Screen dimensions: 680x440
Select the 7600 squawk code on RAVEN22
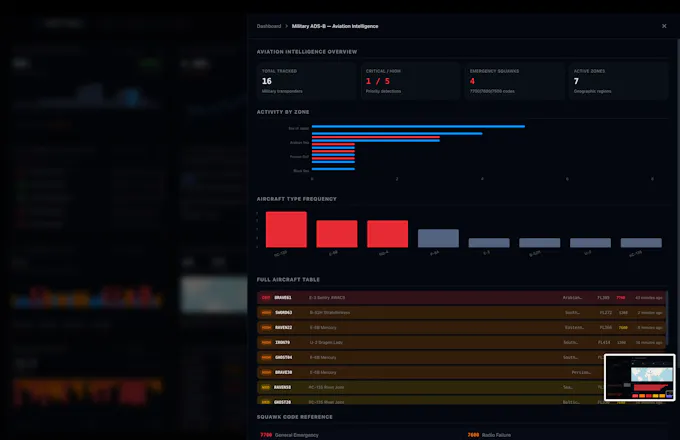pos(623,328)
